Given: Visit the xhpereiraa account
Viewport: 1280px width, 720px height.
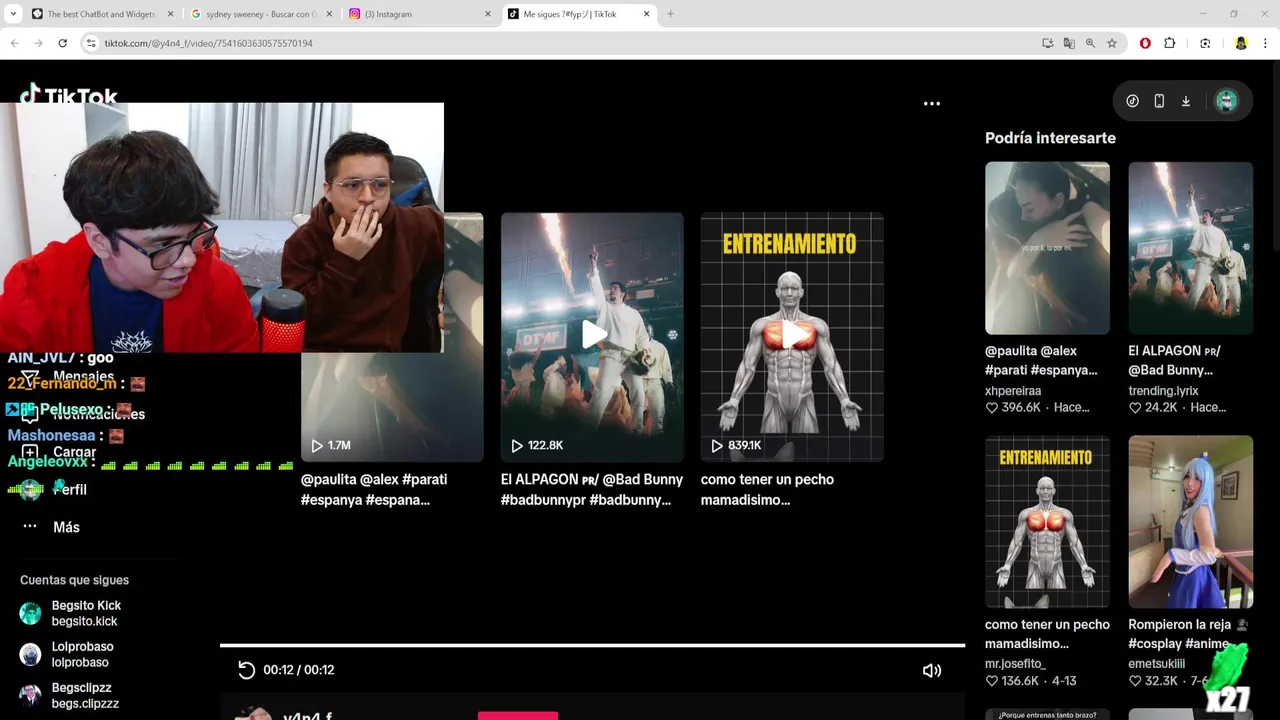Looking at the screenshot, I should pyautogui.click(x=1013, y=391).
